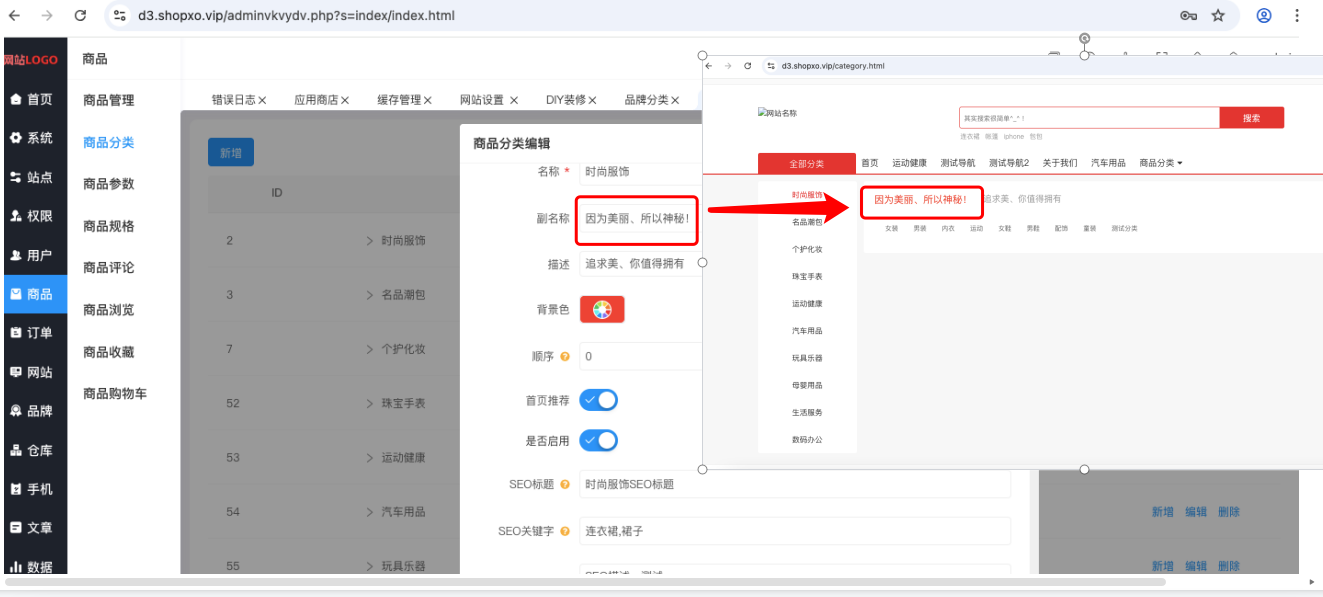Expand the 汽车用品 row in the category table
Screen dimensions: 1323x597
(369, 512)
